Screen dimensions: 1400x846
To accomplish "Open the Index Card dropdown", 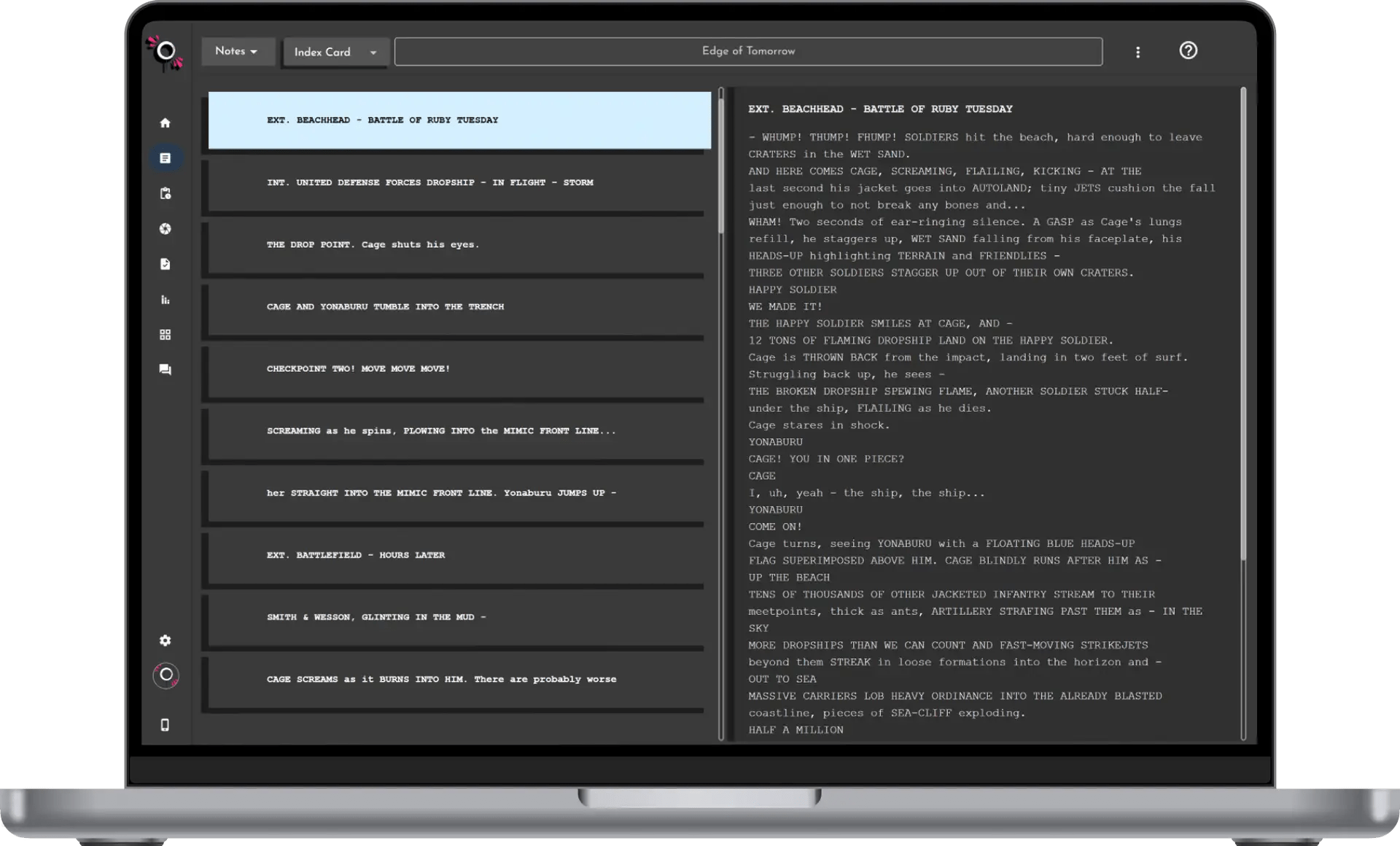I will coord(335,53).
